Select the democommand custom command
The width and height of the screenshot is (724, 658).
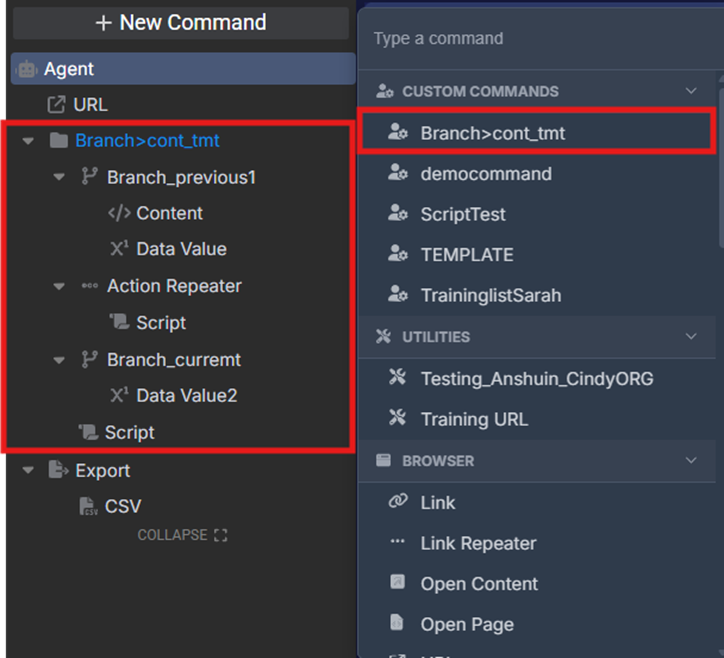click(485, 174)
